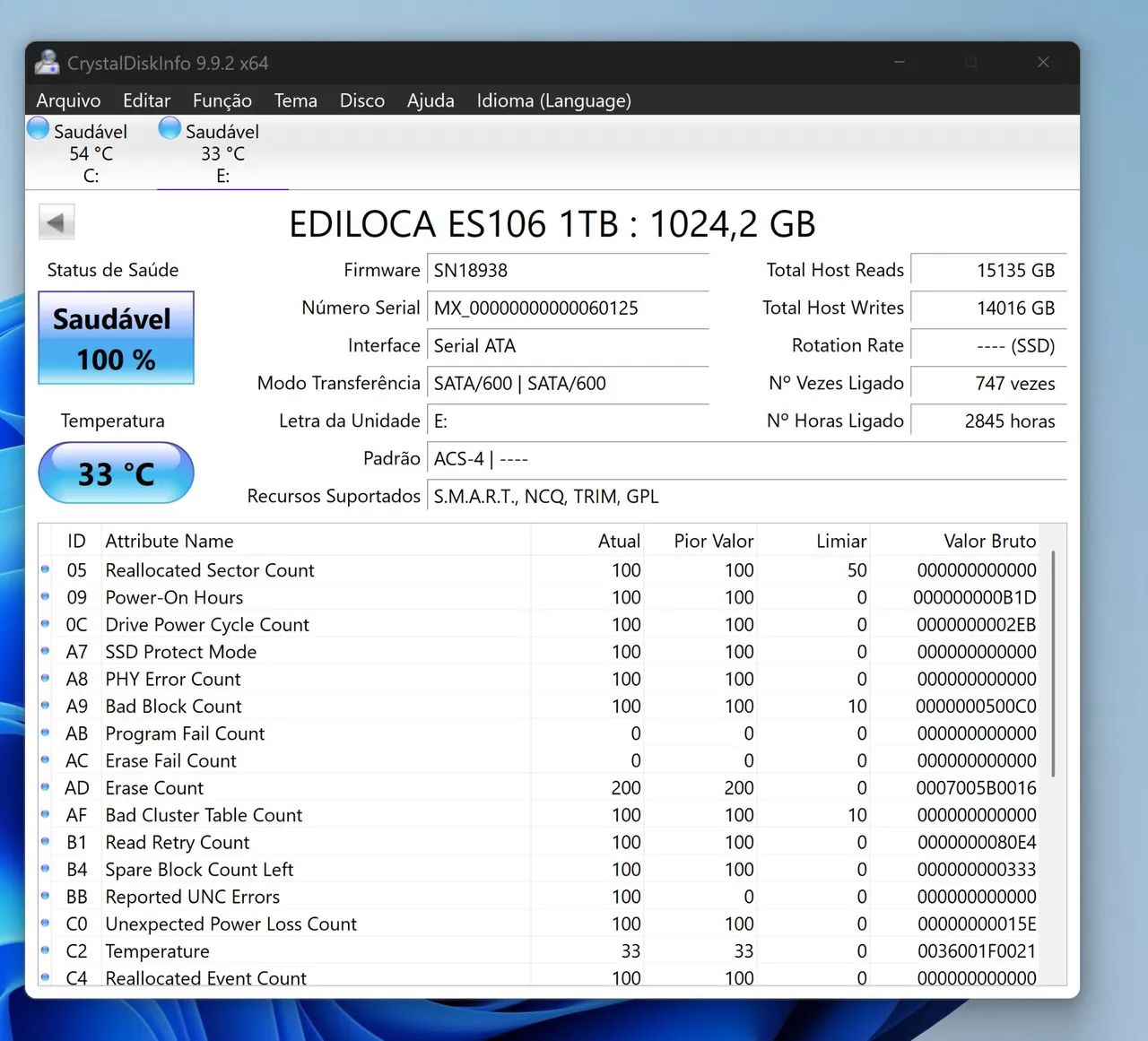Close the CrystalDiskInfo window
This screenshot has height=1041, width=1148.
(x=1042, y=62)
